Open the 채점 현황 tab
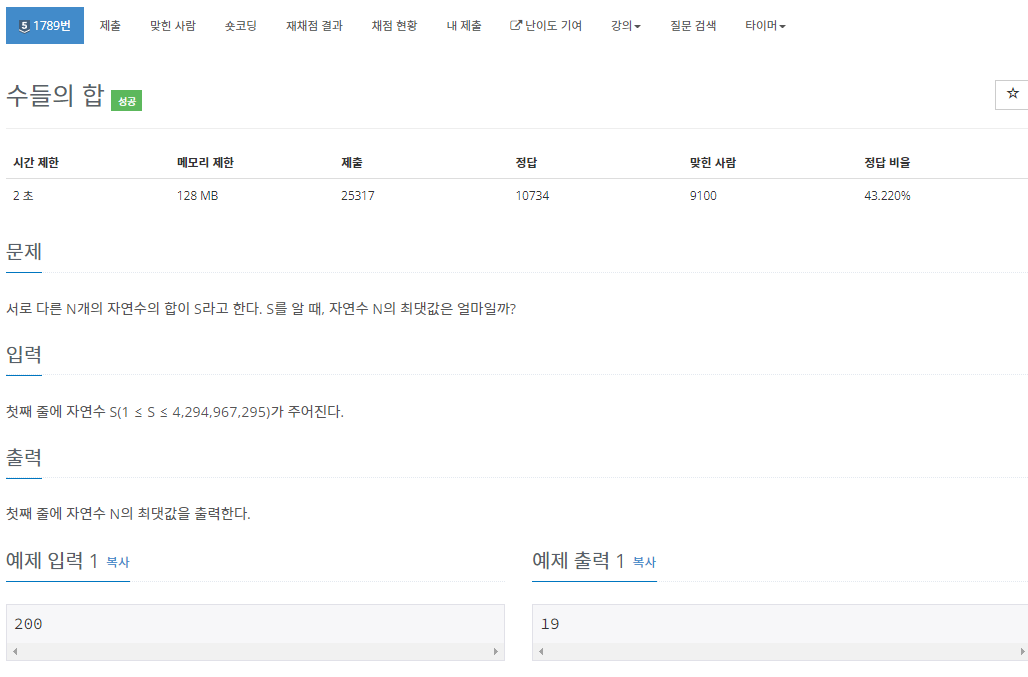 pyautogui.click(x=394, y=26)
